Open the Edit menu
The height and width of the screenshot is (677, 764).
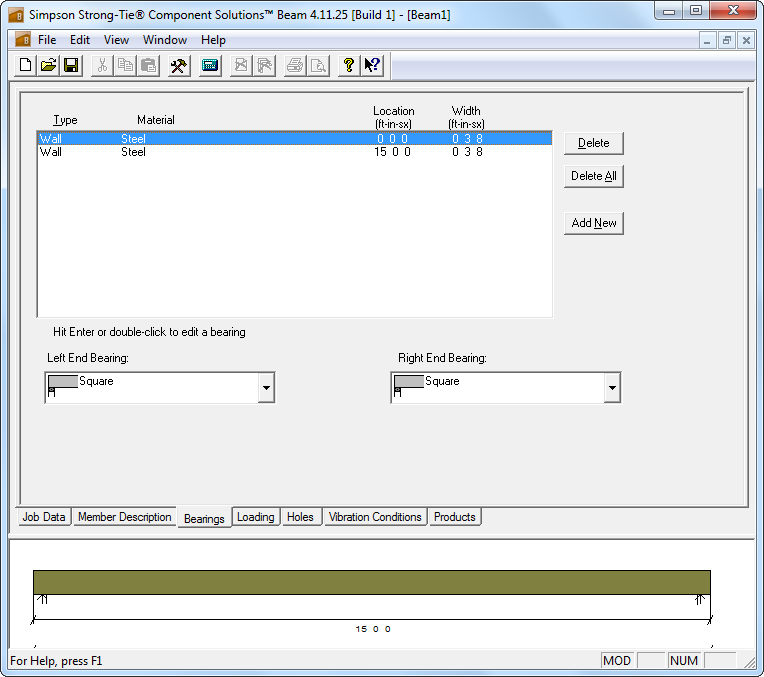(80, 40)
